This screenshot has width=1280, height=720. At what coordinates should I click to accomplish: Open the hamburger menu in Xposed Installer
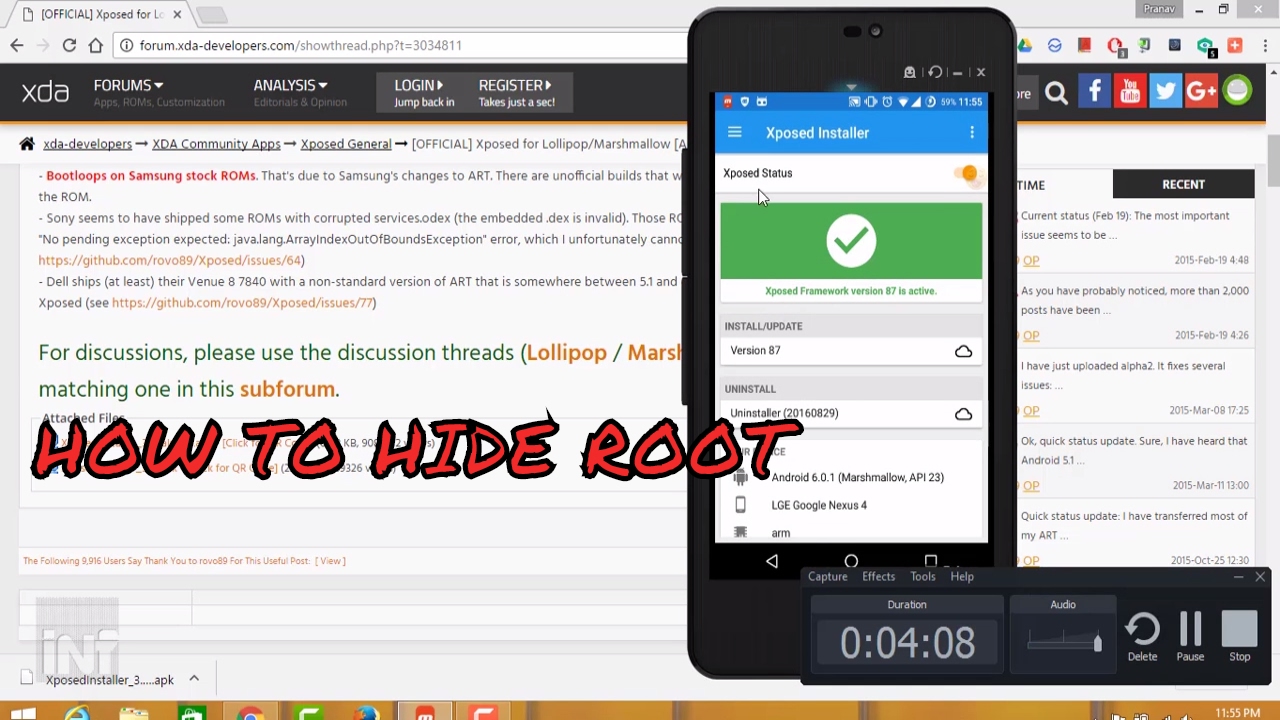[735, 132]
